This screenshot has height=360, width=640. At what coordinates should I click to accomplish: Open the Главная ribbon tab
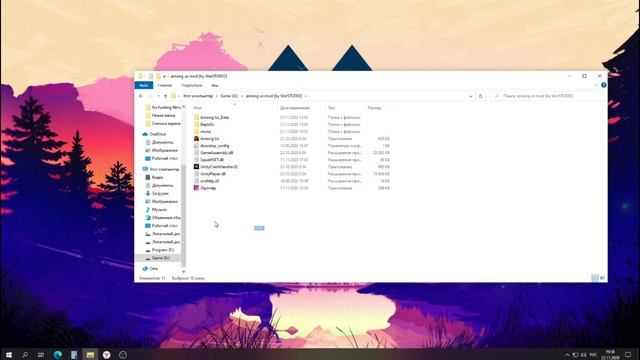(x=165, y=85)
